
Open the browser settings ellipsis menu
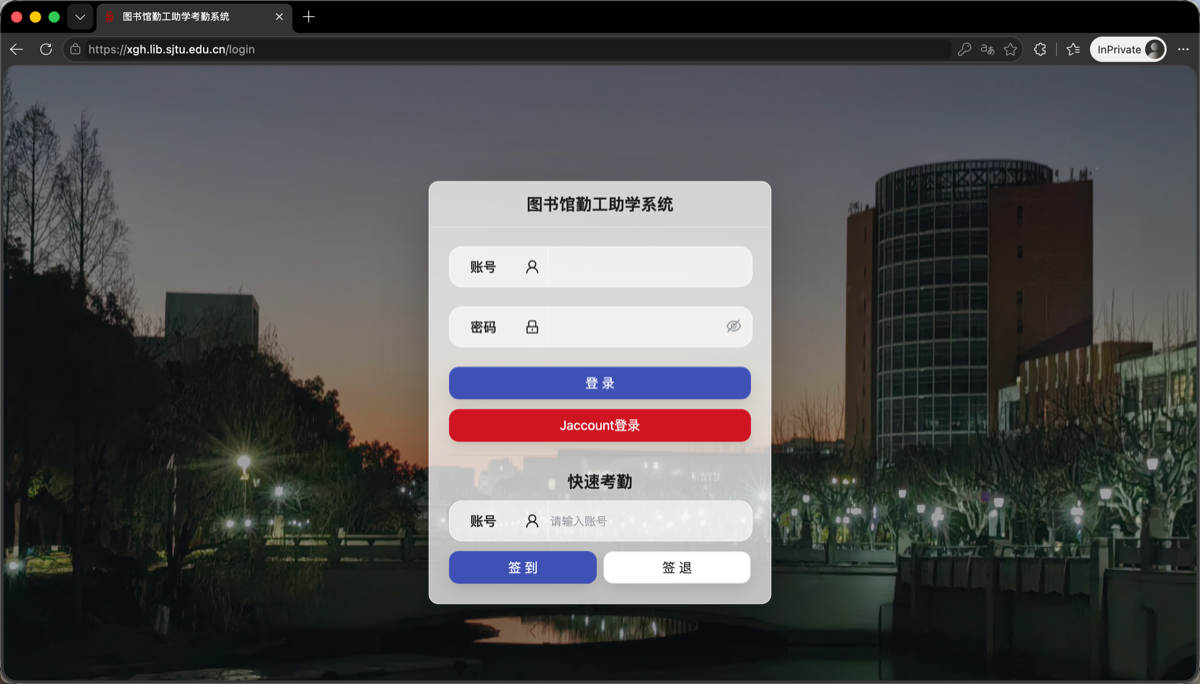1183,49
